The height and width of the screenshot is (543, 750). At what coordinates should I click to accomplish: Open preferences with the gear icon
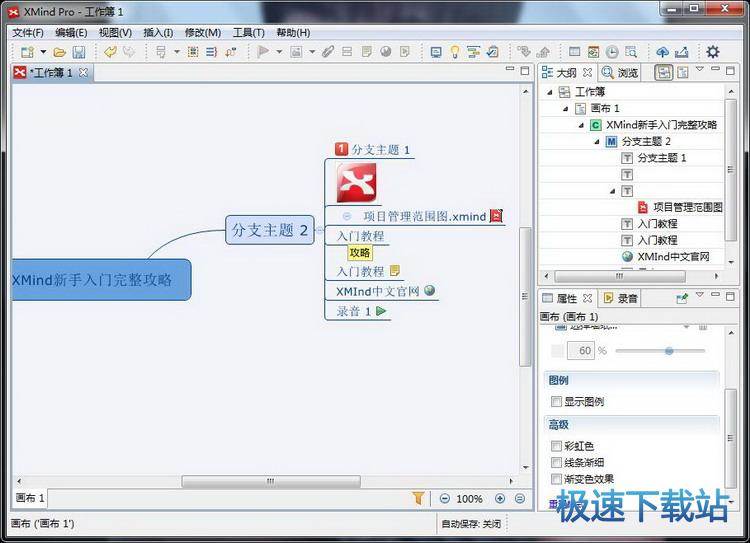click(713, 52)
